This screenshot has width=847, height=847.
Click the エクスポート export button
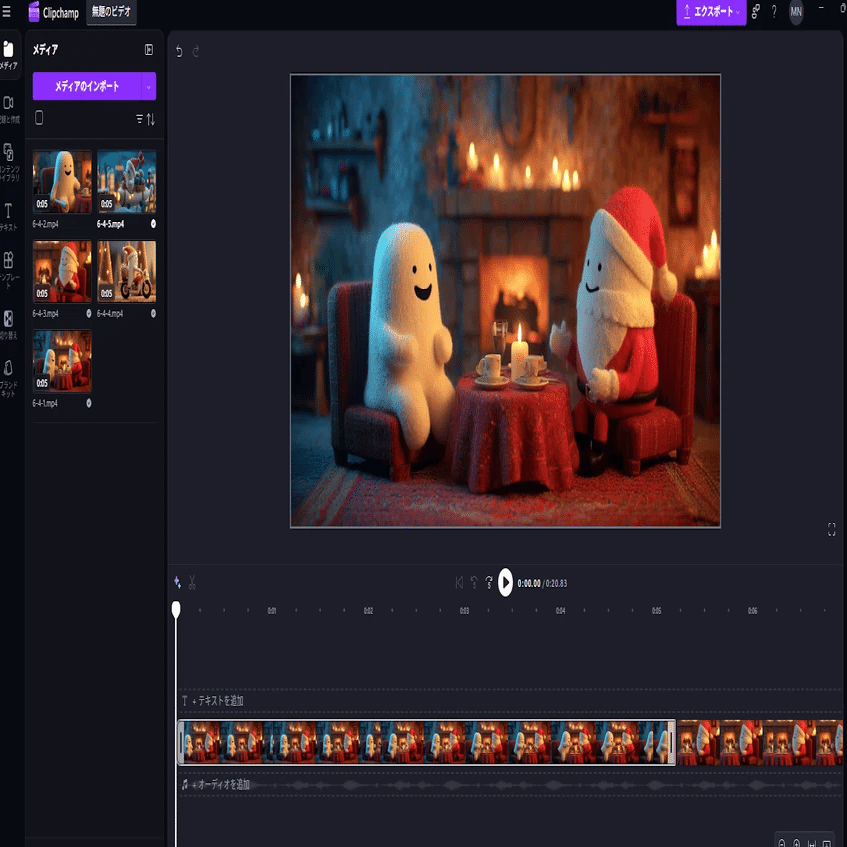click(707, 11)
